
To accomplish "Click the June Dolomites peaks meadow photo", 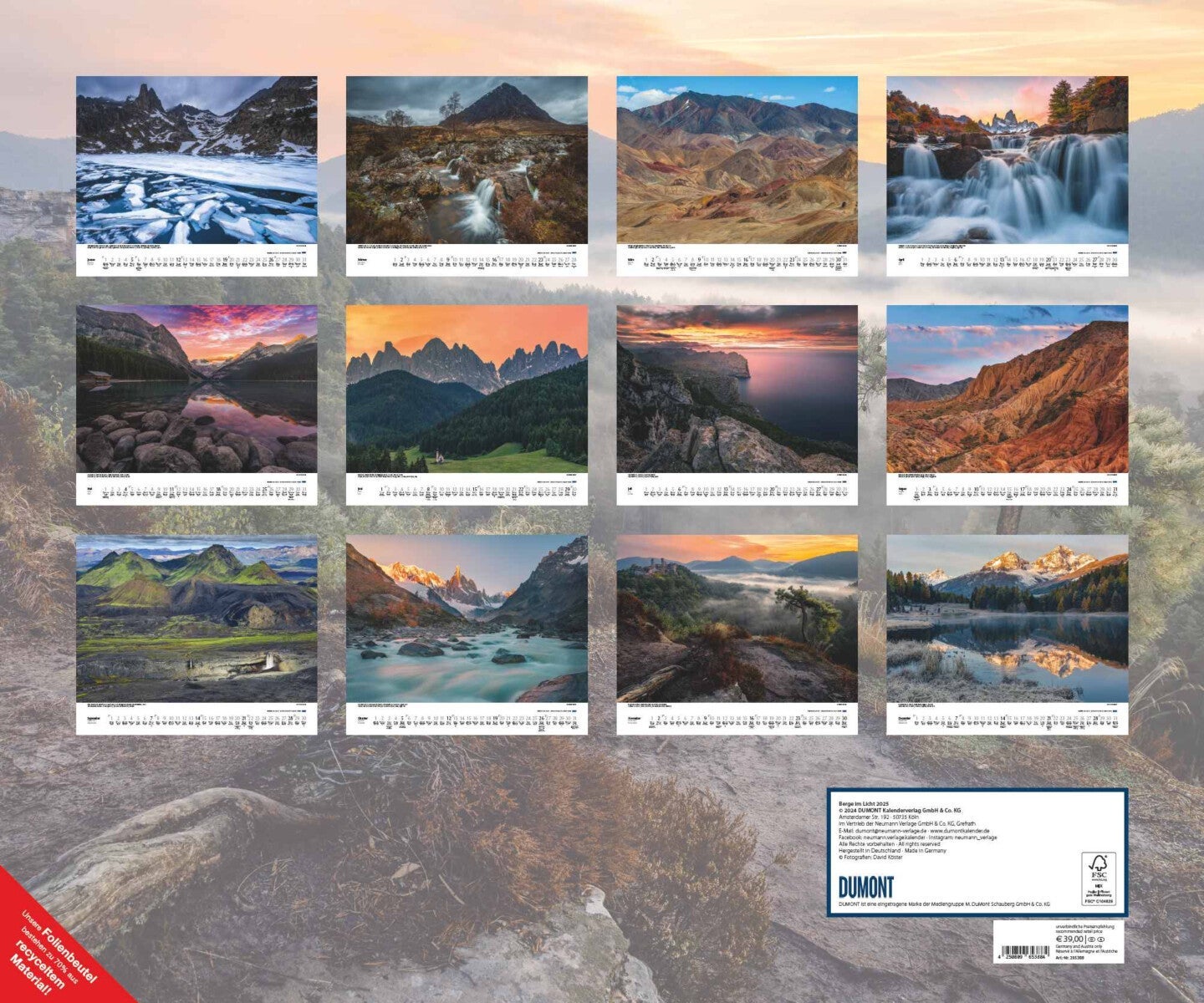I will (467, 389).
